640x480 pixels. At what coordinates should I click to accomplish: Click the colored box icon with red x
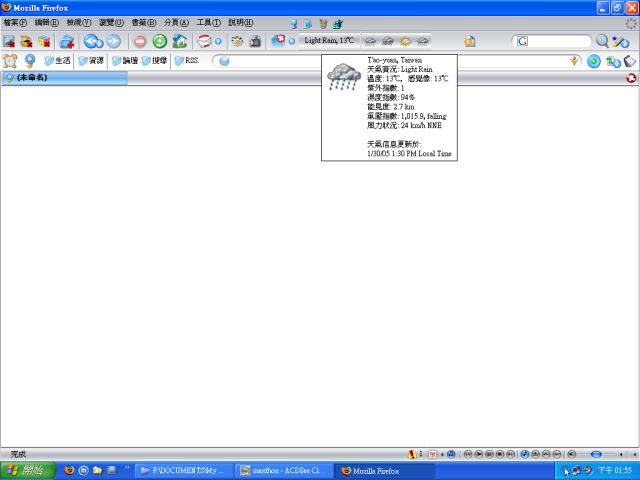[44, 42]
